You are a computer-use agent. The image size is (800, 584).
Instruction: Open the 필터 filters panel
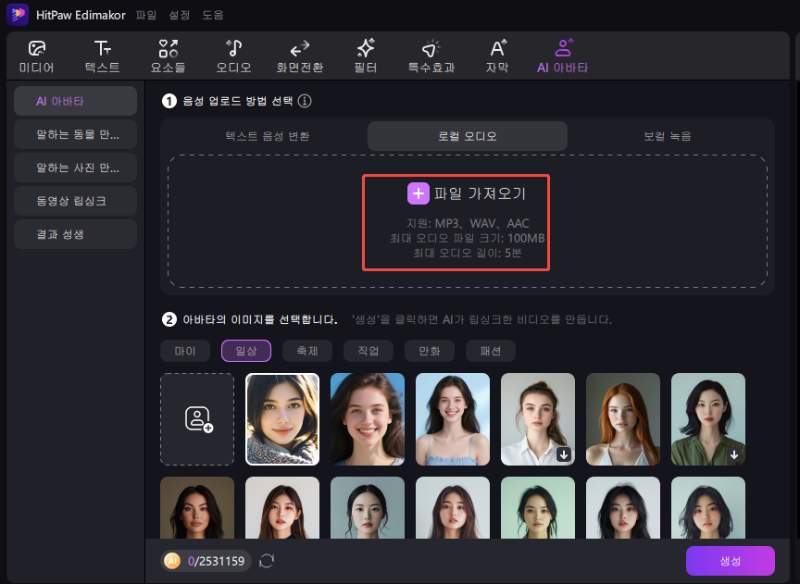(365, 55)
